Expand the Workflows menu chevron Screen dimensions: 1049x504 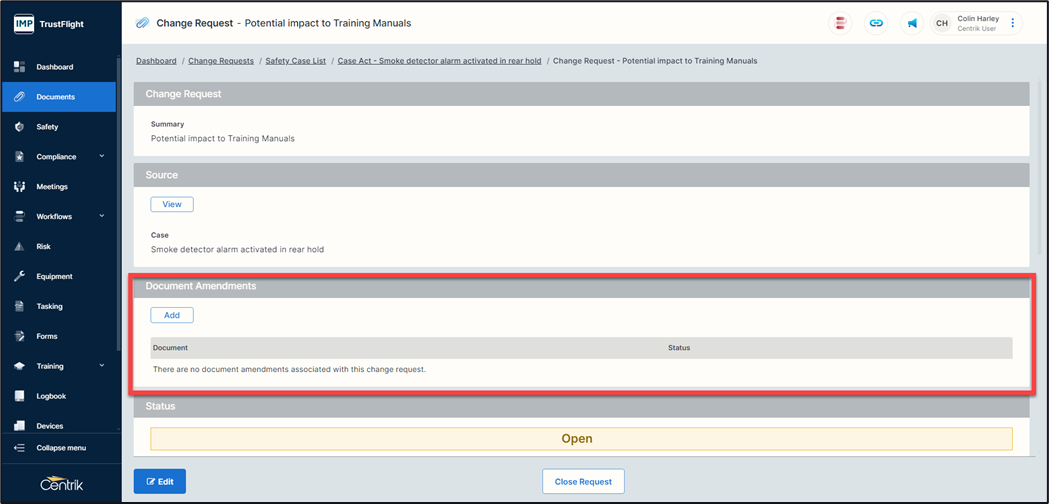click(x=102, y=216)
